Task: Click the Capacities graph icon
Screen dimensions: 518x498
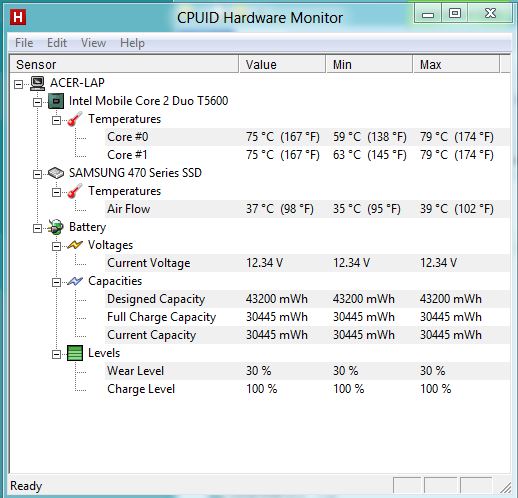Action: (x=75, y=281)
